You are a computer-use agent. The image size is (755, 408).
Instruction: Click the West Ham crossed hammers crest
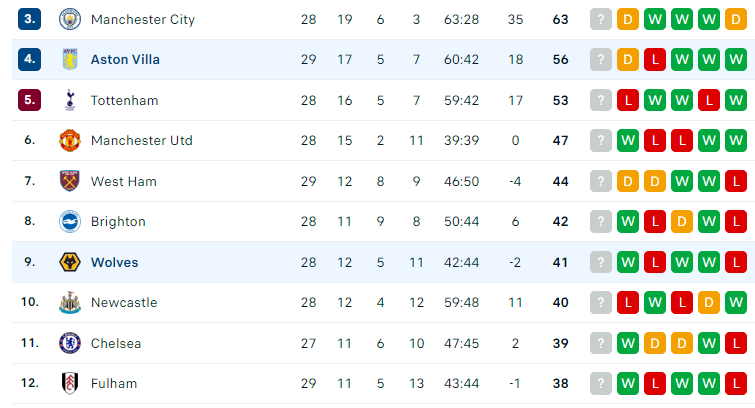click(70, 181)
